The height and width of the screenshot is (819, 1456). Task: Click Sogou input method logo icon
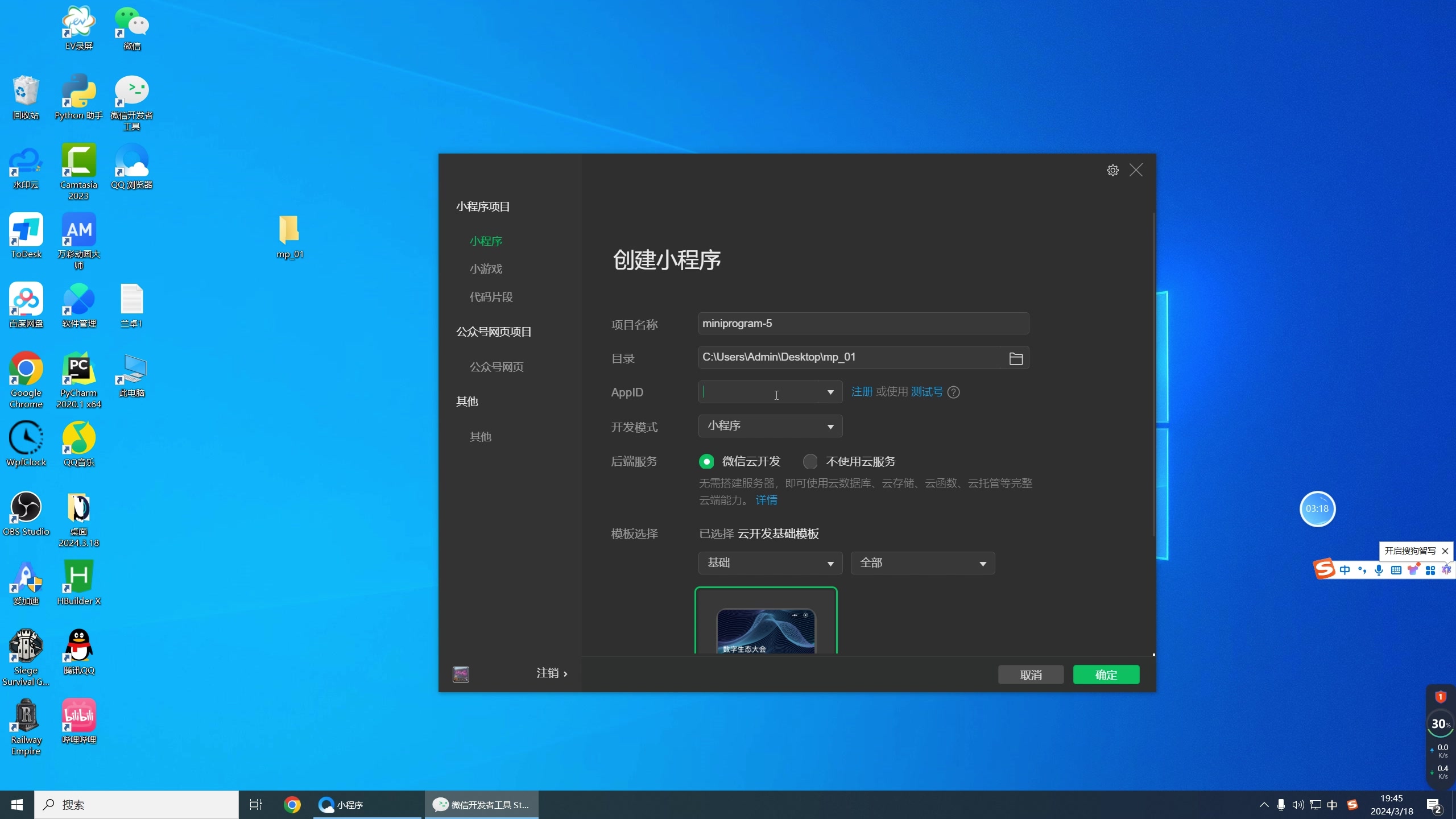(x=1324, y=569)
